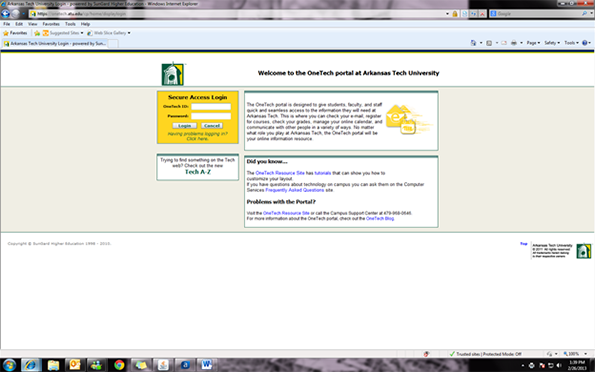Click the Arkansas Tech logo in header

pos(173,74)
